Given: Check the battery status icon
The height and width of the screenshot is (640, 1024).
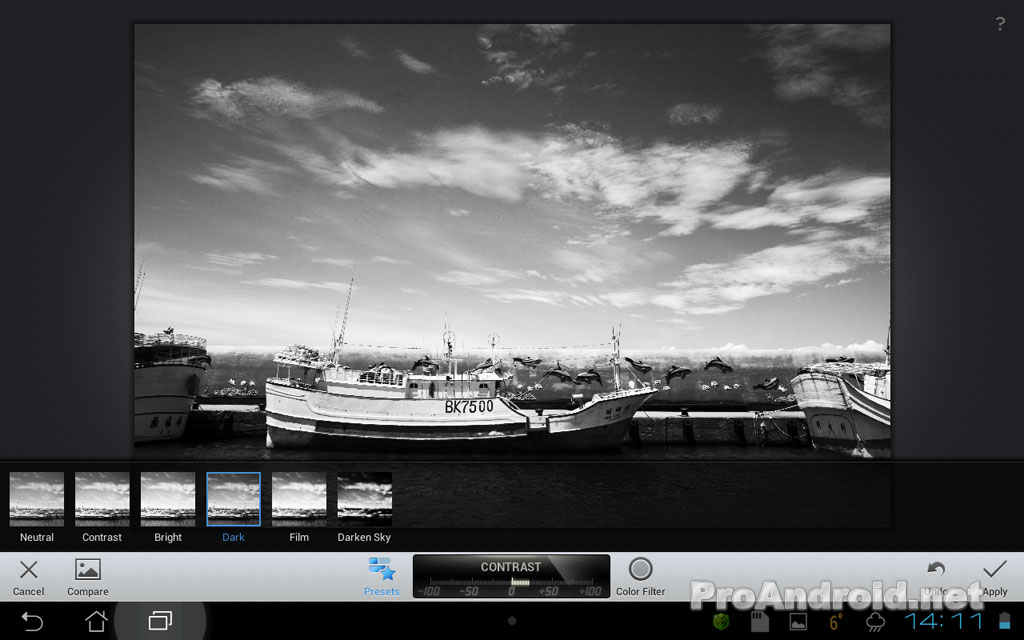Looking at the screenshot, I should point(1004,621).
